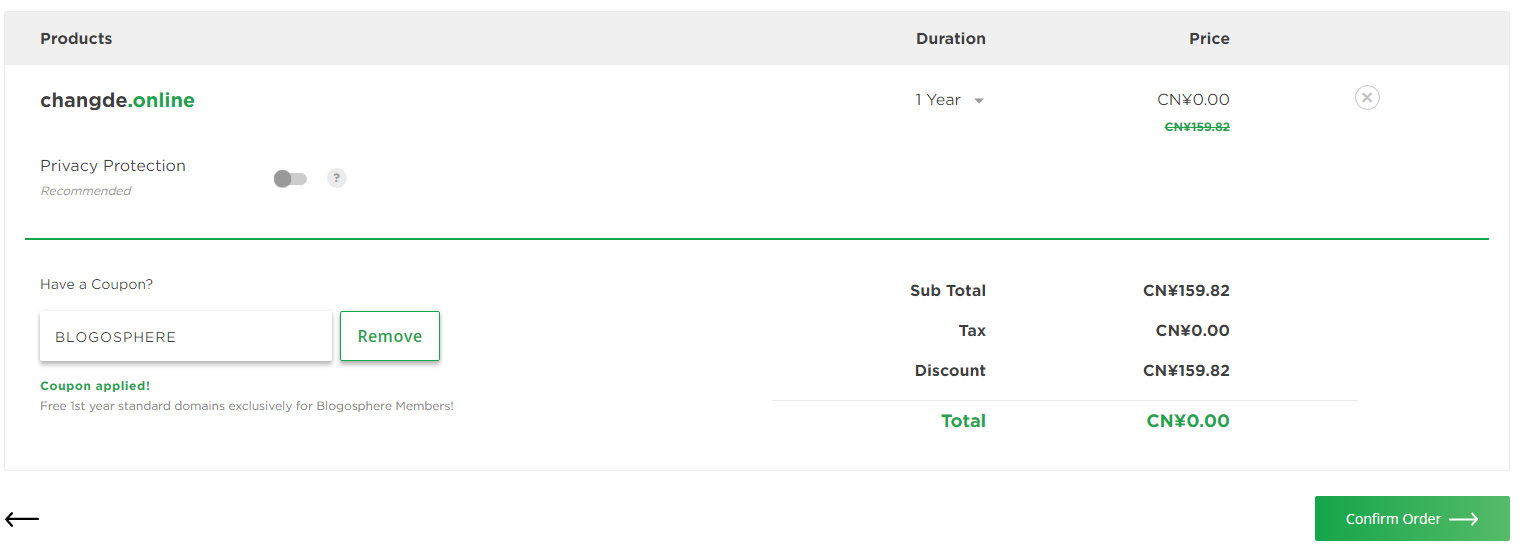Click the Sub Total label

click(948, 291)
